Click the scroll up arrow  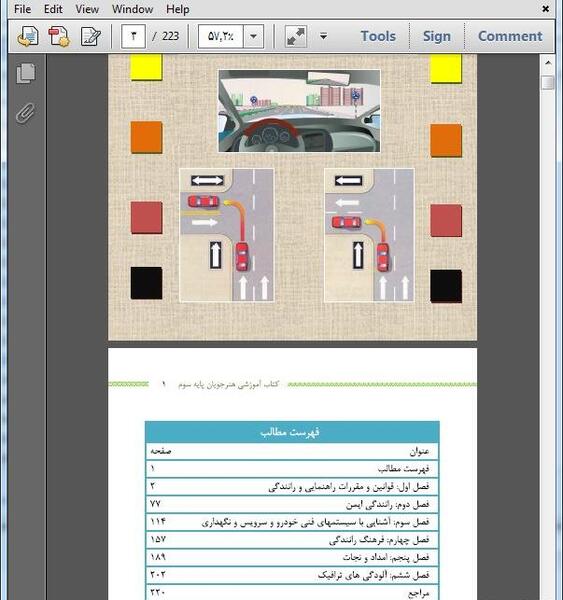tap(548, 63)
